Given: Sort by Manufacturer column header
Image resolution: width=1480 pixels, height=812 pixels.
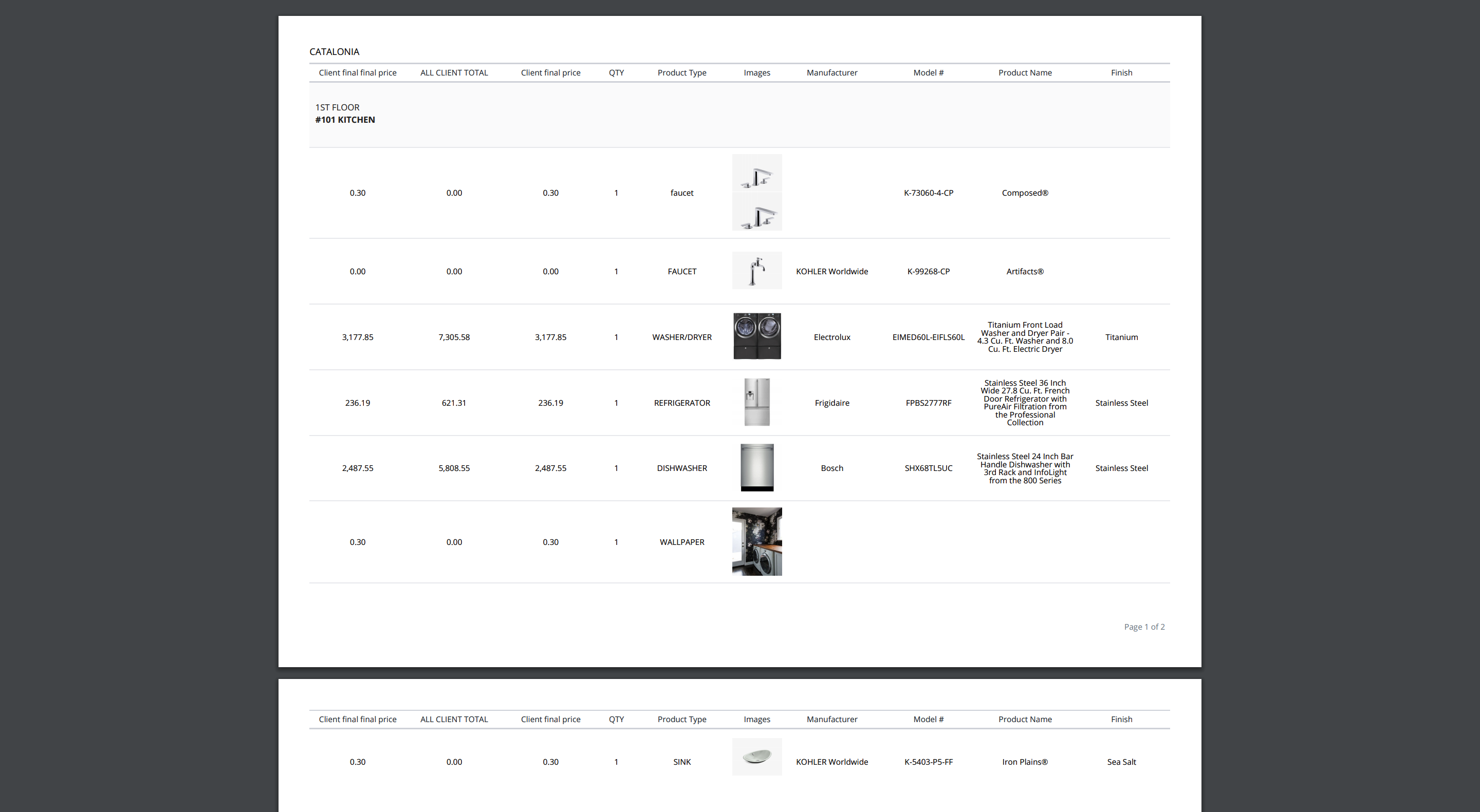Looking at the screenshot, I should coord(831,72).
